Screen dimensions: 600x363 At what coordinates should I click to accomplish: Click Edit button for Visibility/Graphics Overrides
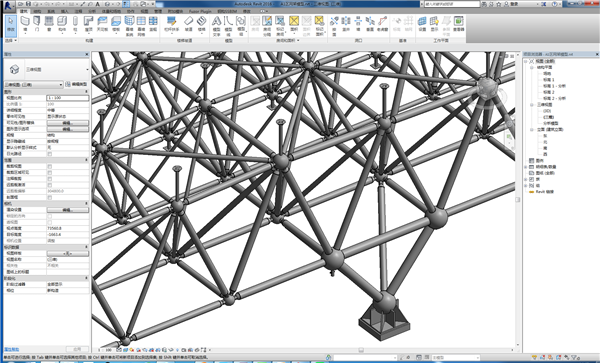[68, 123]
